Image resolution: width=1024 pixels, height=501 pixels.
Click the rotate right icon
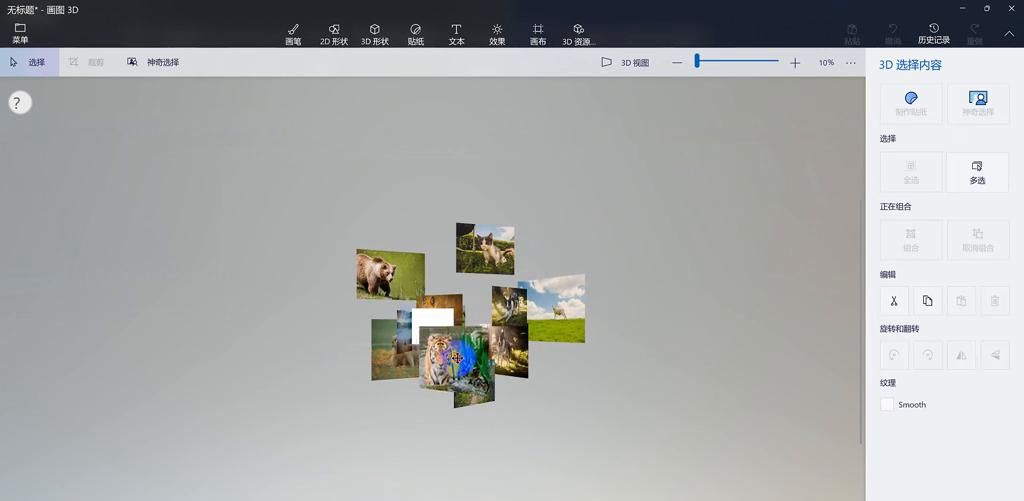click(927, 355)
